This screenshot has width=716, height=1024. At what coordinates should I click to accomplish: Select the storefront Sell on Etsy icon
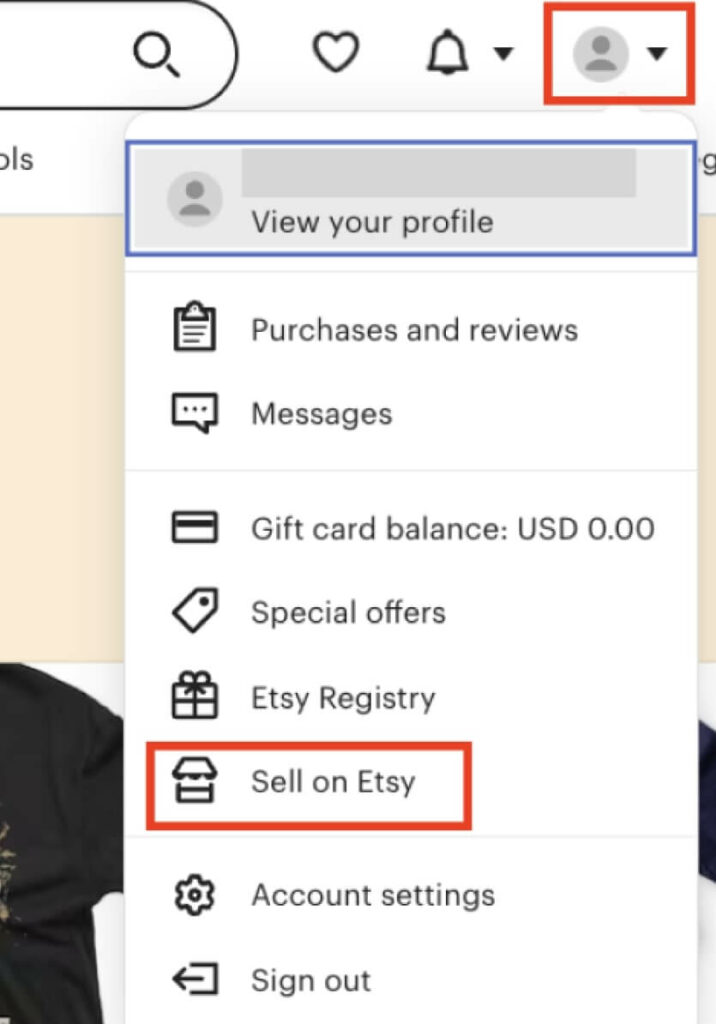point(196,782)
